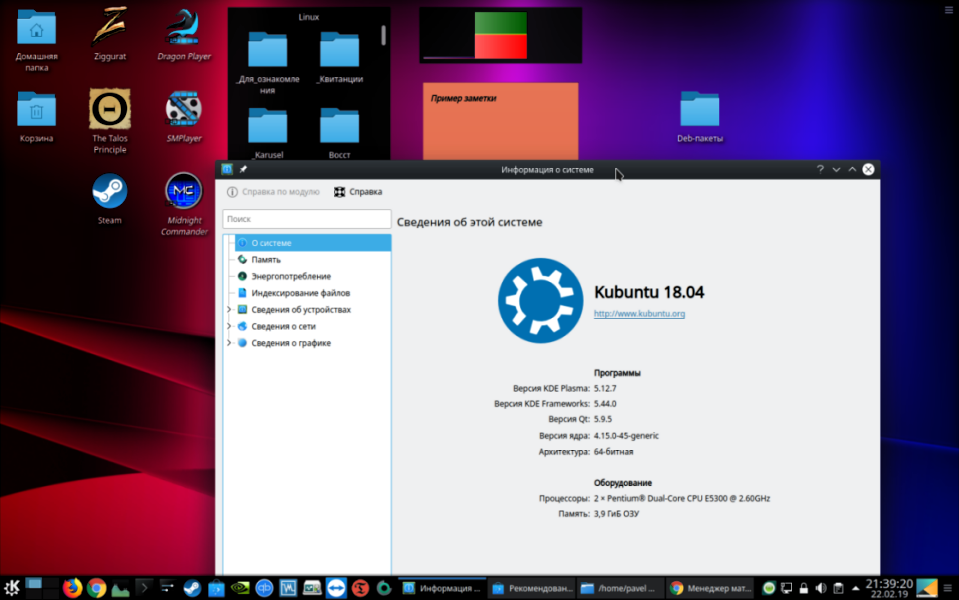Select Память in the sidebar list
The height and width of the screenshot is (600, 959).
pyautogui.click(x=266, y=259)
